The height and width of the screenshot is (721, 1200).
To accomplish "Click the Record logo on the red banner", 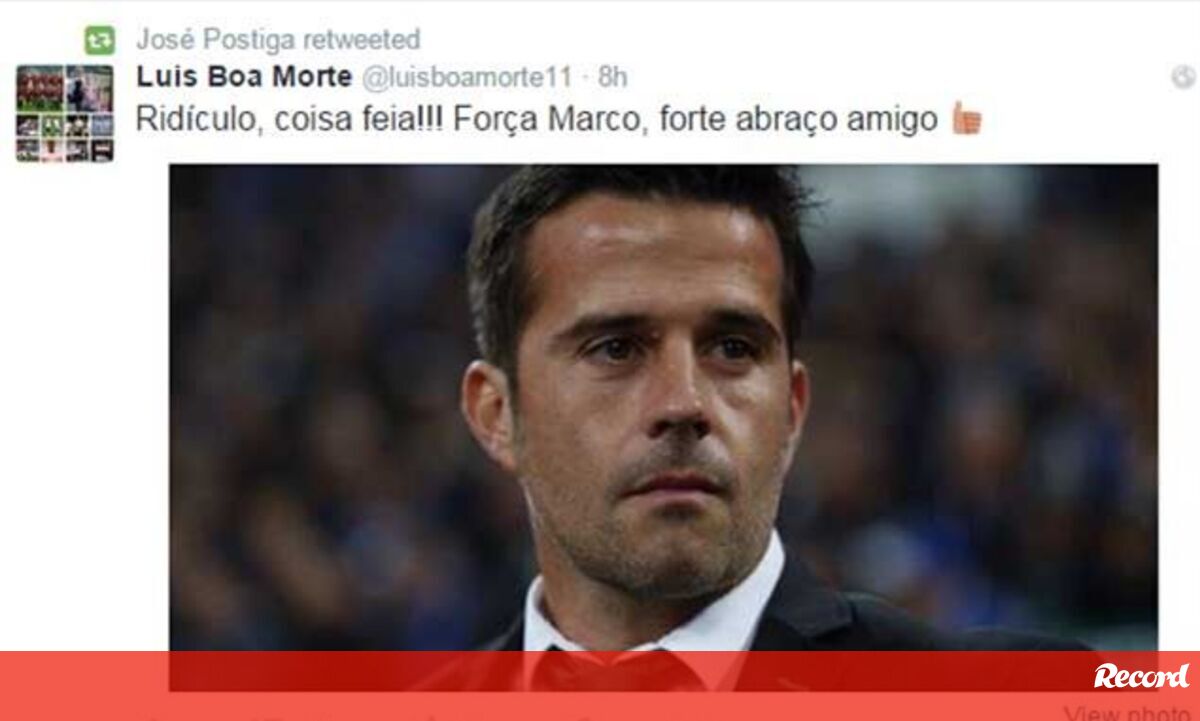I will tap(1141, 676).
